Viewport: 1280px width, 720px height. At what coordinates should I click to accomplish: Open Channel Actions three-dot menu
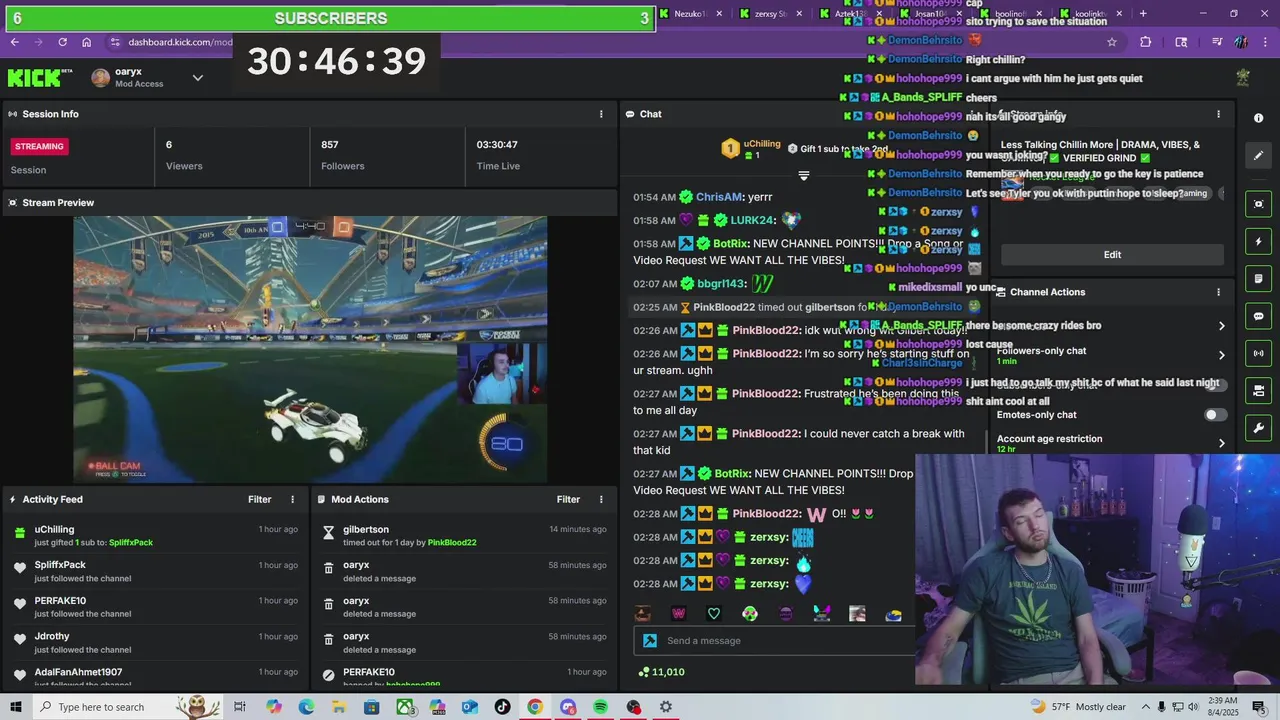point(1218,292)
